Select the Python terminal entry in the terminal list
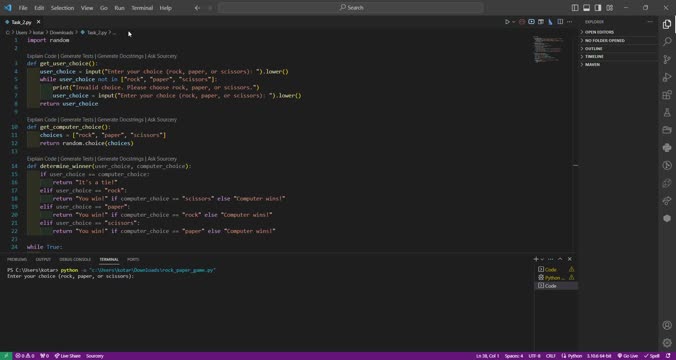 tap(556, 278)
